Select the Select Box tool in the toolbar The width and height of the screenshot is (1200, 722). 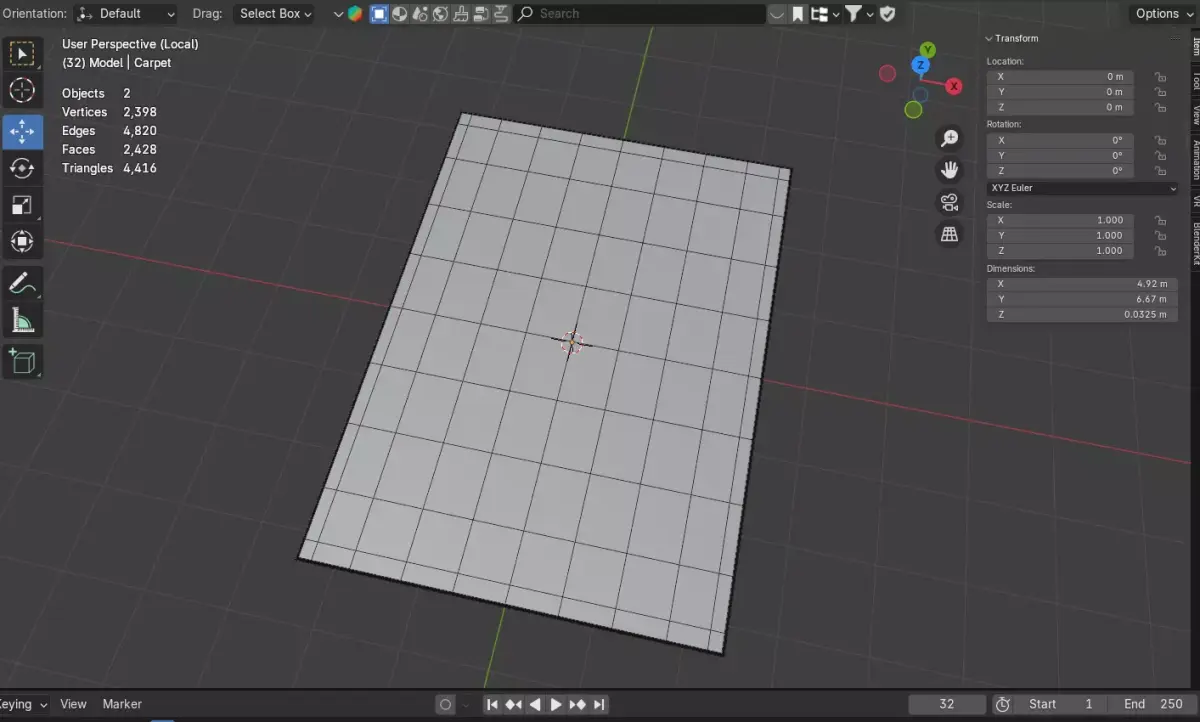click(22, 54)
